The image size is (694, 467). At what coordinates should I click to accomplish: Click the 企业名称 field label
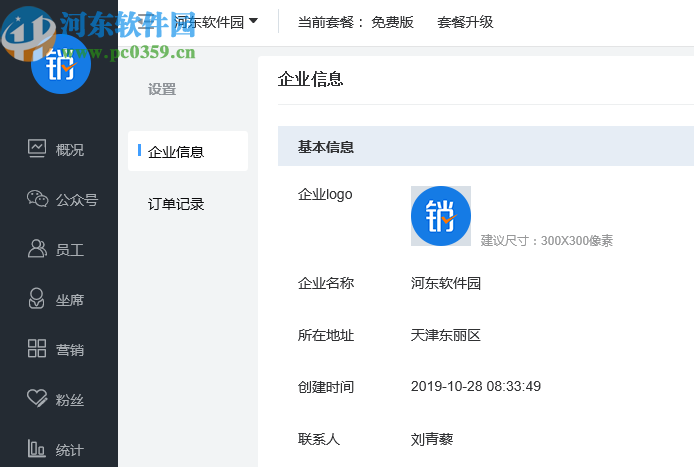(326, 283)
